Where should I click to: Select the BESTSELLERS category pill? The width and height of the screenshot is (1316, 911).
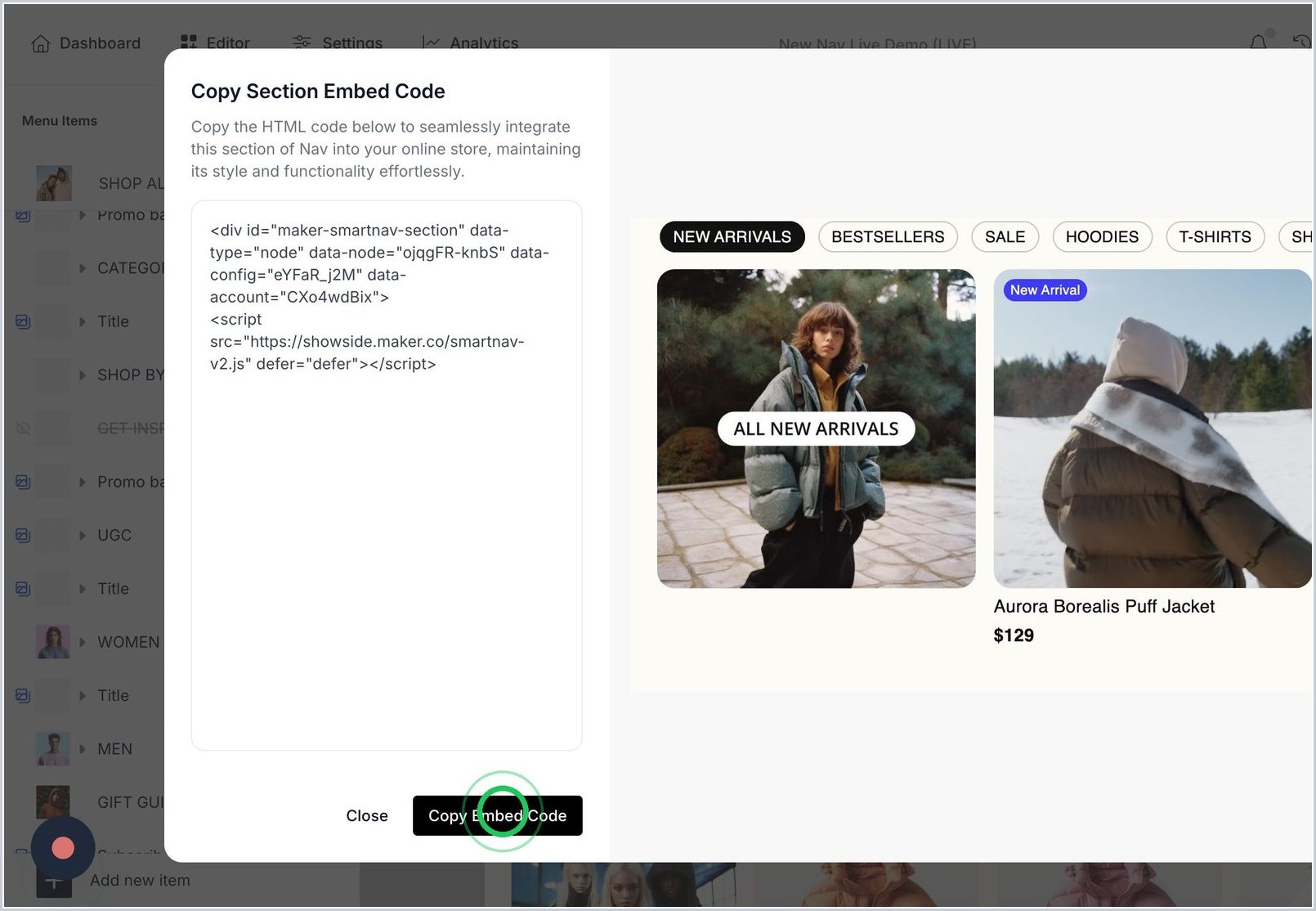[x=888, y=237]
